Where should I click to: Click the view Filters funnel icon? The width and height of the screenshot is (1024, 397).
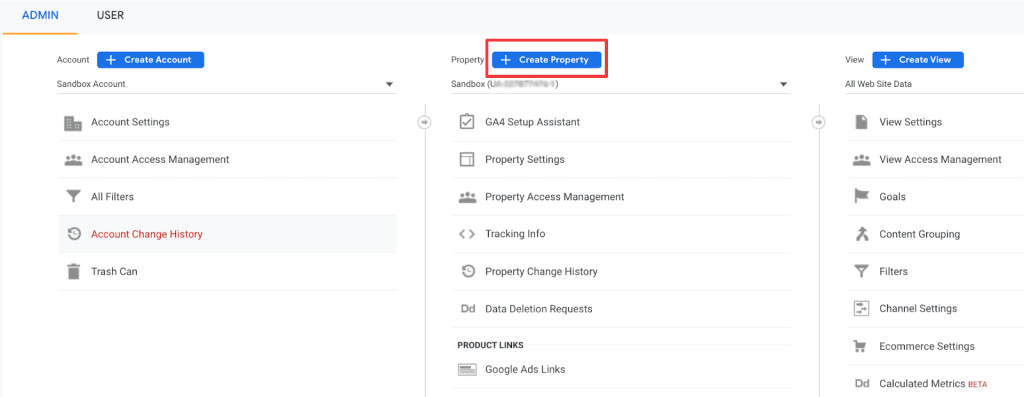tap(861, 271)
